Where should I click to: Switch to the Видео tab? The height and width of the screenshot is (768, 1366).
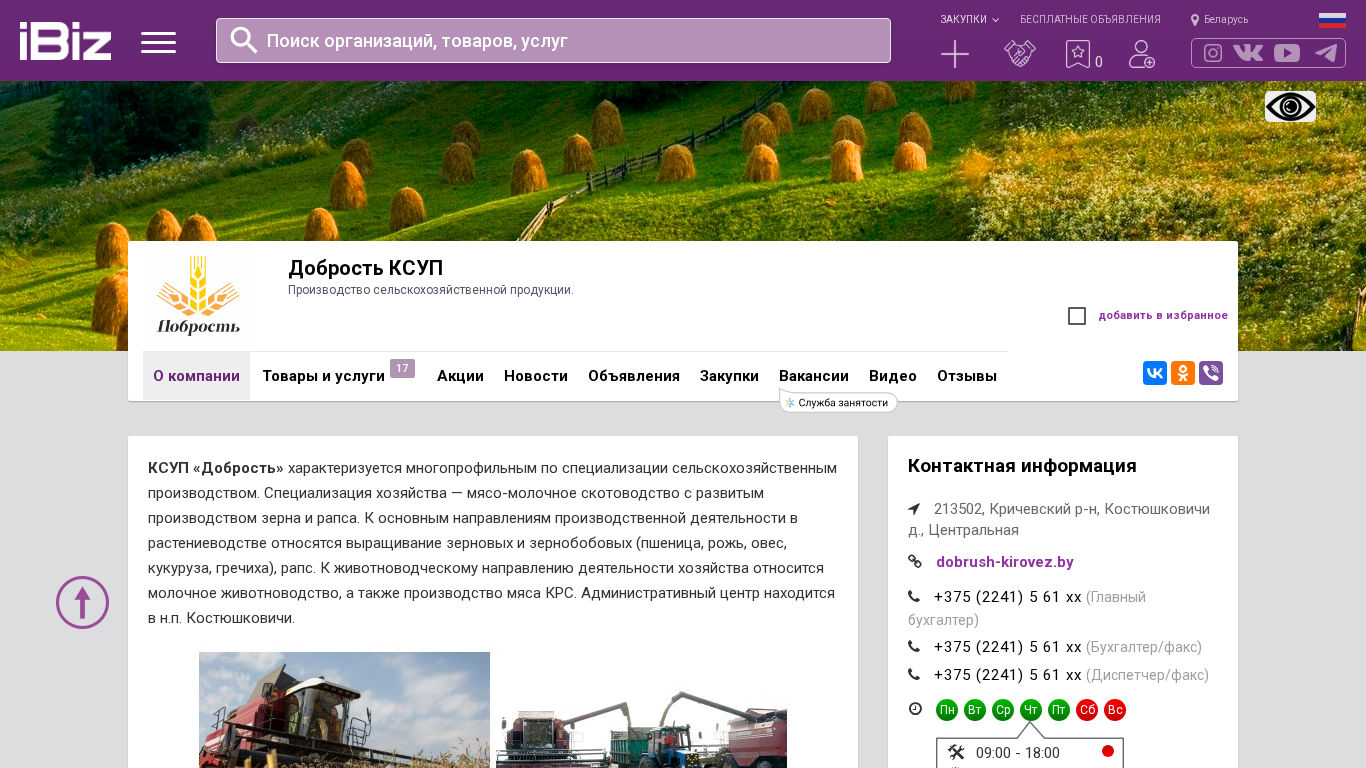[893, 376]
